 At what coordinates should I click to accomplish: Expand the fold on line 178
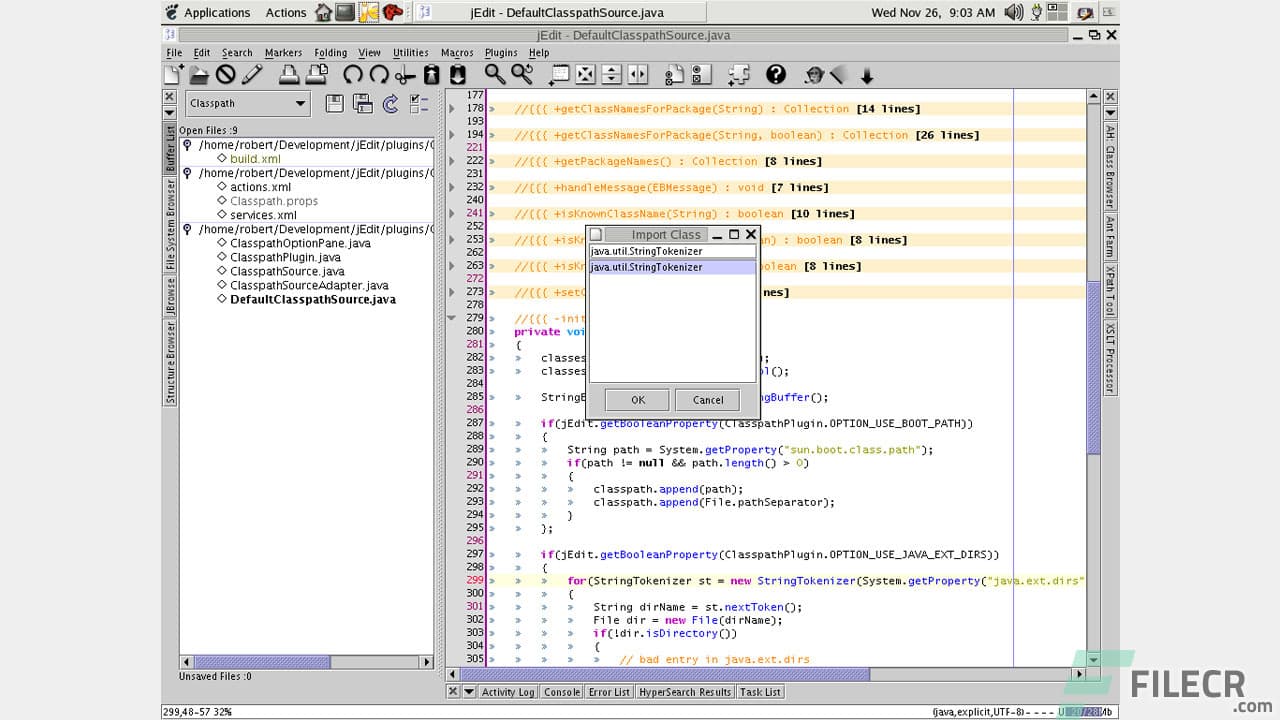tap(452, 108)
